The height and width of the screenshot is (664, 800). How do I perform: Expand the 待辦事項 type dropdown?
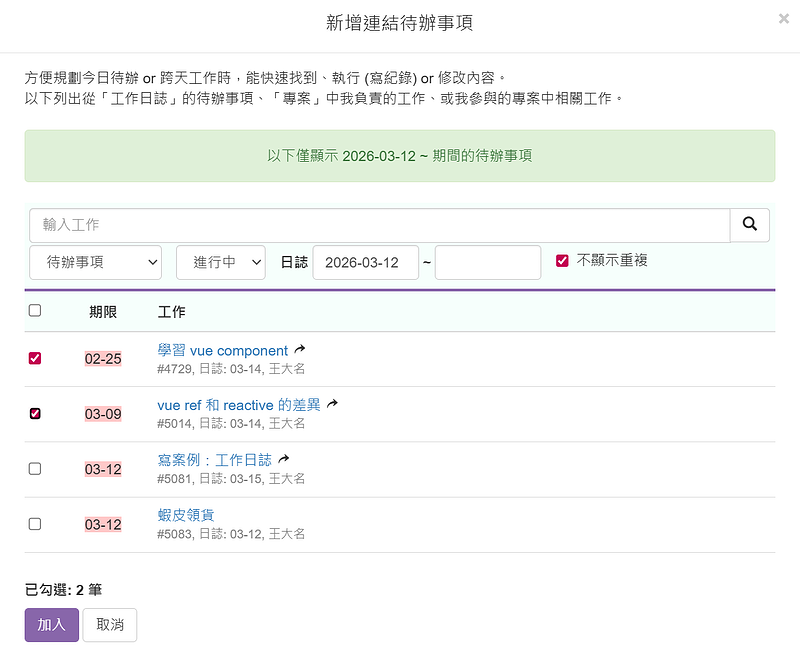(96, 262)
